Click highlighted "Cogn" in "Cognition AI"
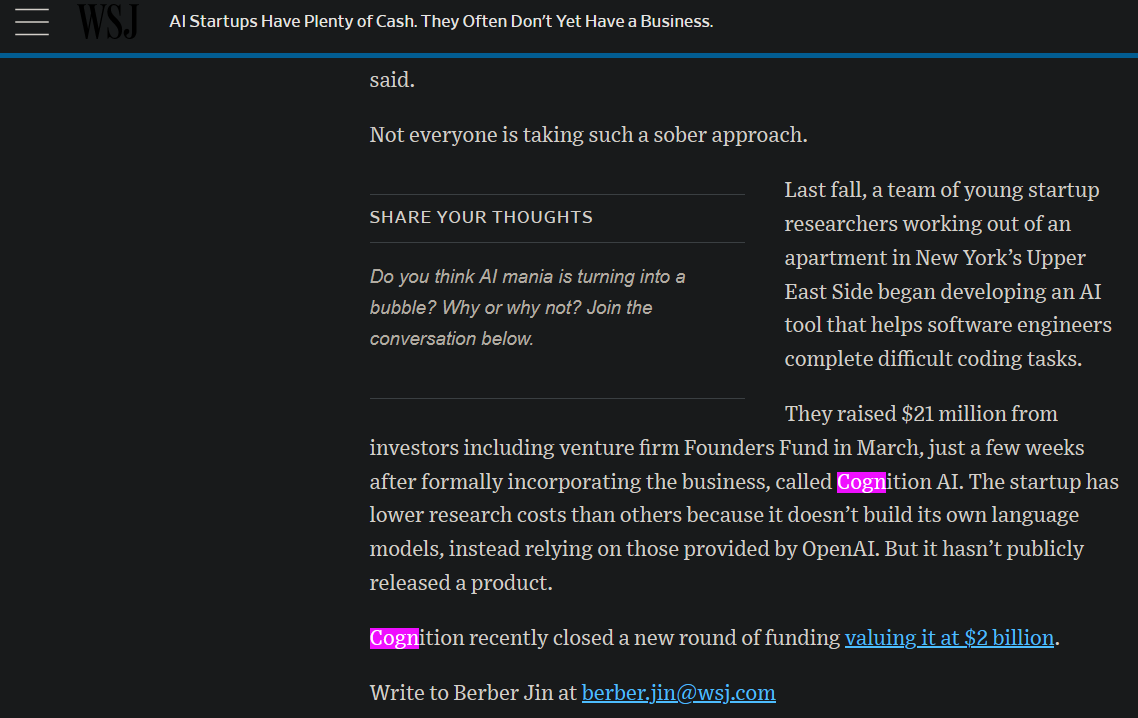This screenshot has width=1138, height=718. click(861, 482)
